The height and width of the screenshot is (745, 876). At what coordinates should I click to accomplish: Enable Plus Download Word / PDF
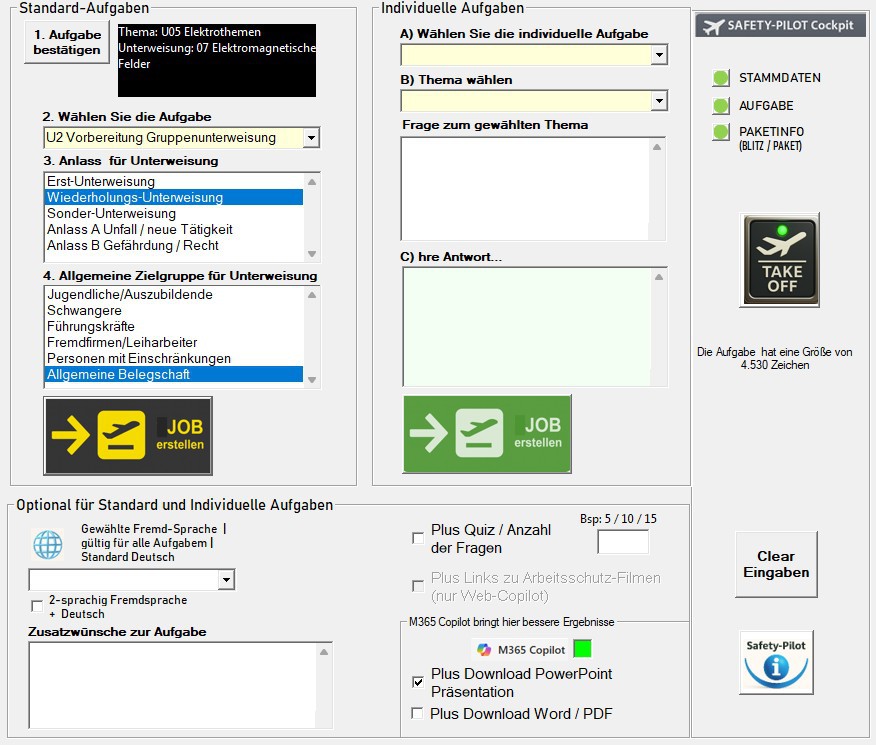(x=418, y=713)
